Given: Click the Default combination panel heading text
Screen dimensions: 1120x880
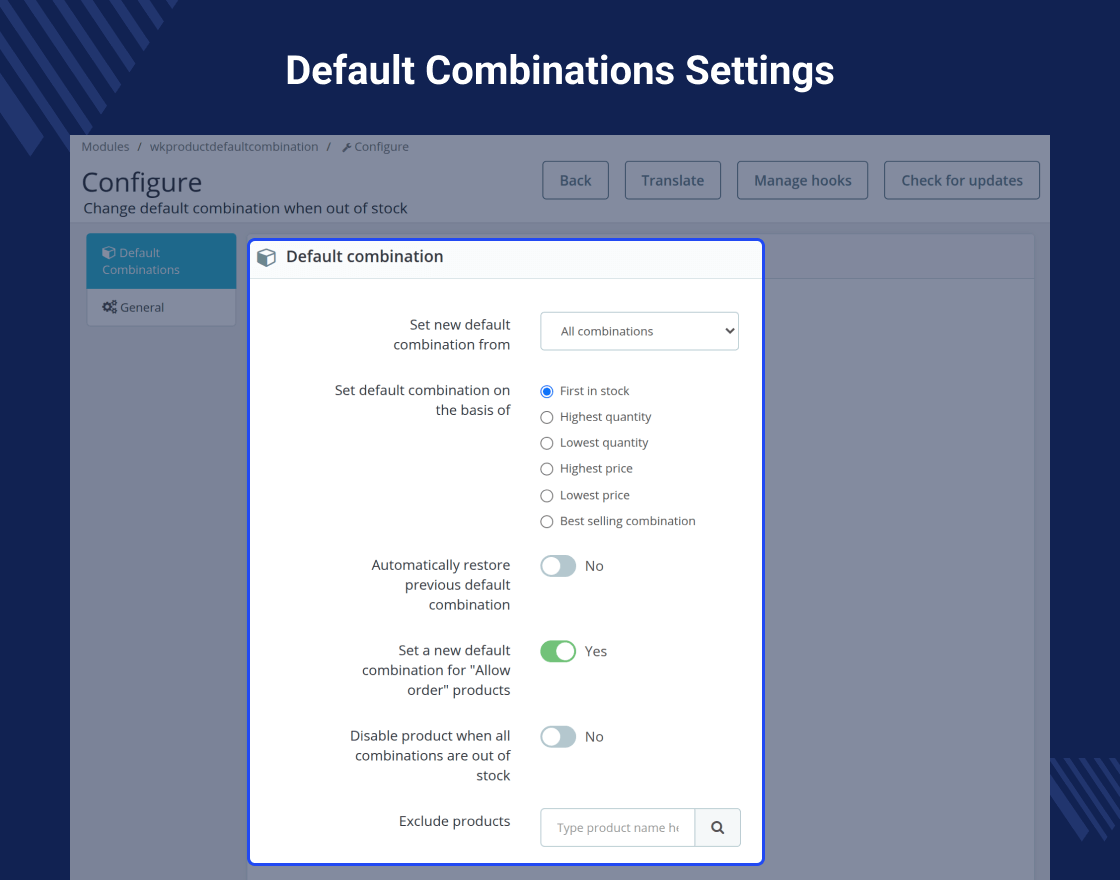Looking at the screenshot, I should pos(364,256).
